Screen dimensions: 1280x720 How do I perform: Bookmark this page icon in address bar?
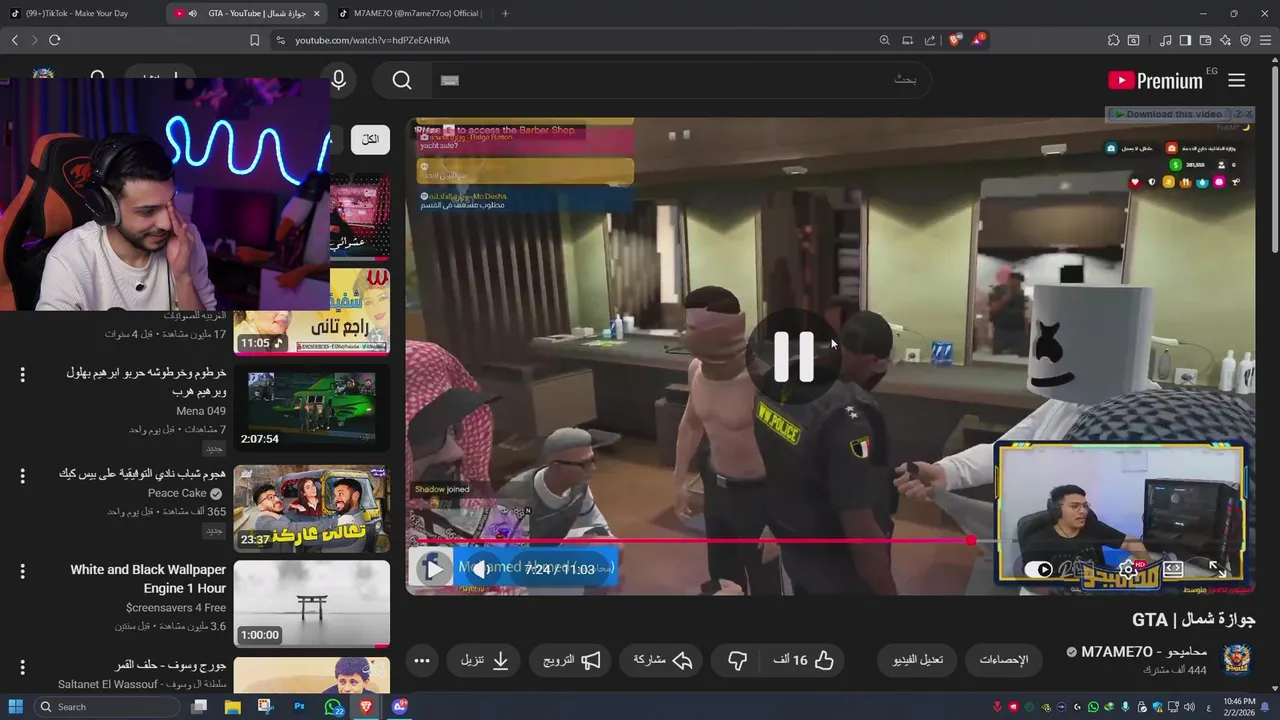pyautogui.click(x=254, y=40)
